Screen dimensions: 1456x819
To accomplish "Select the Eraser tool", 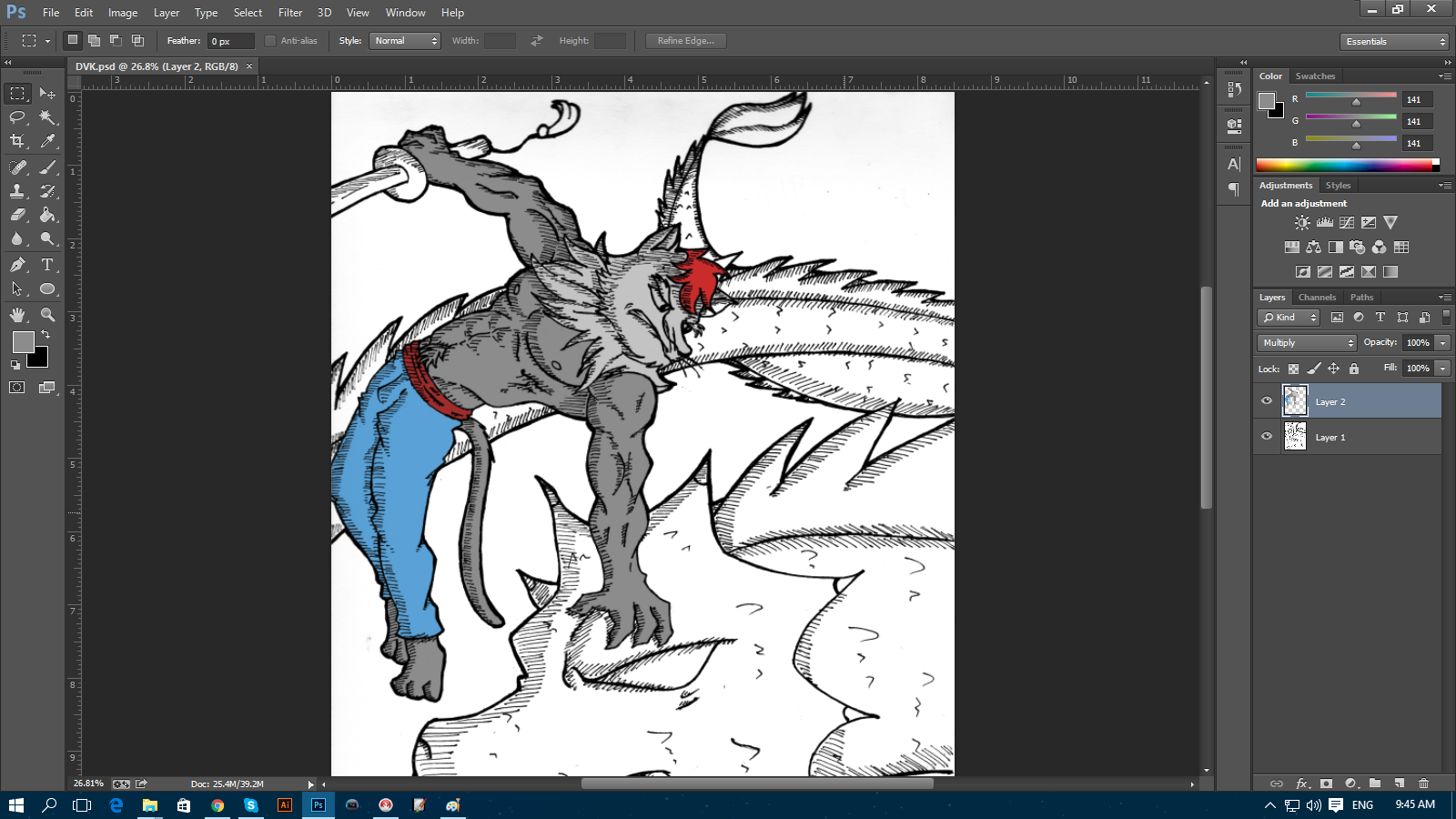I will [x=17, y=215].
